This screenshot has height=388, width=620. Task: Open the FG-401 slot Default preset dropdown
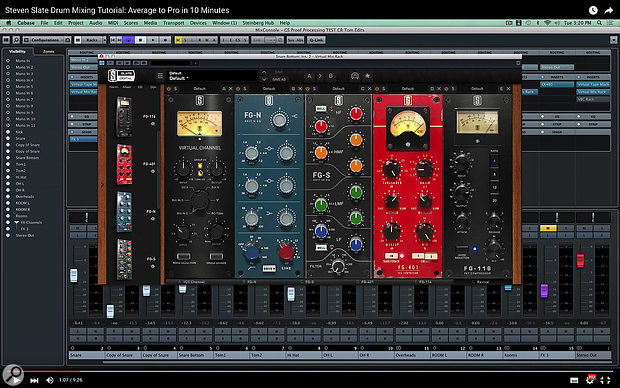[x=408, y=89]
